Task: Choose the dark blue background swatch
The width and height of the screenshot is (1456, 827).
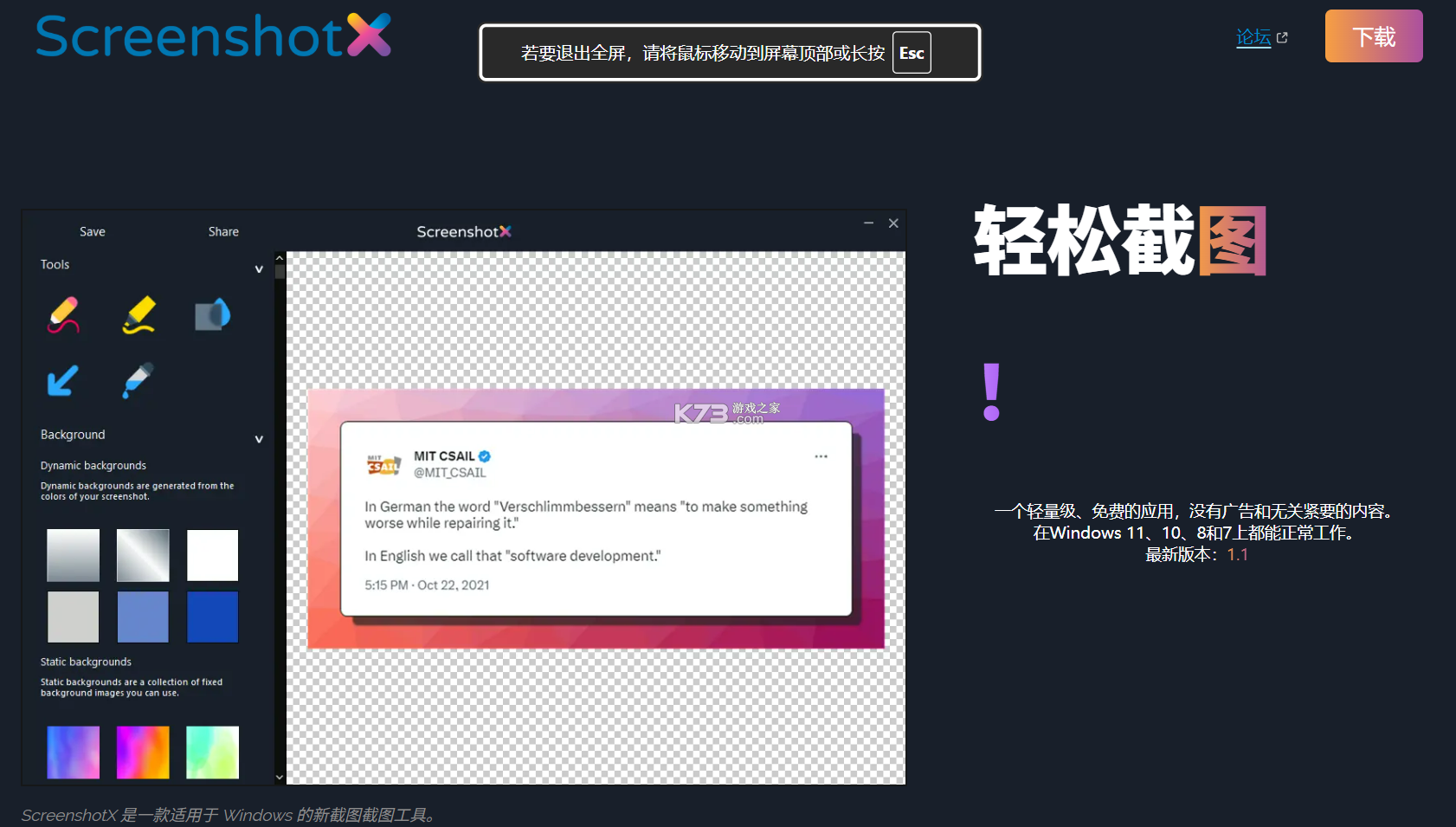Action: coord(212,617)
